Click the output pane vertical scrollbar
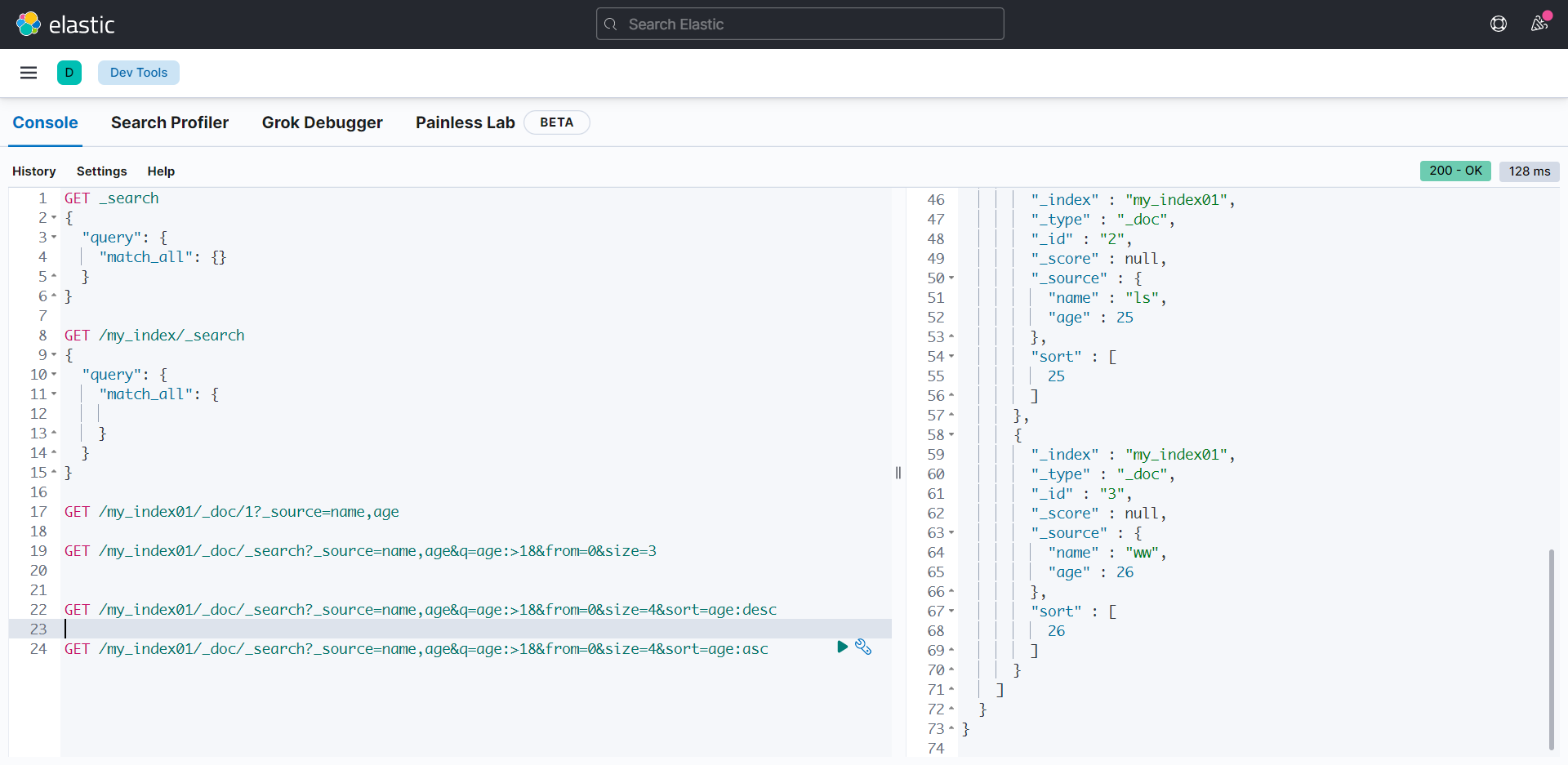Screen dimensions: 1568x765 1551,649
